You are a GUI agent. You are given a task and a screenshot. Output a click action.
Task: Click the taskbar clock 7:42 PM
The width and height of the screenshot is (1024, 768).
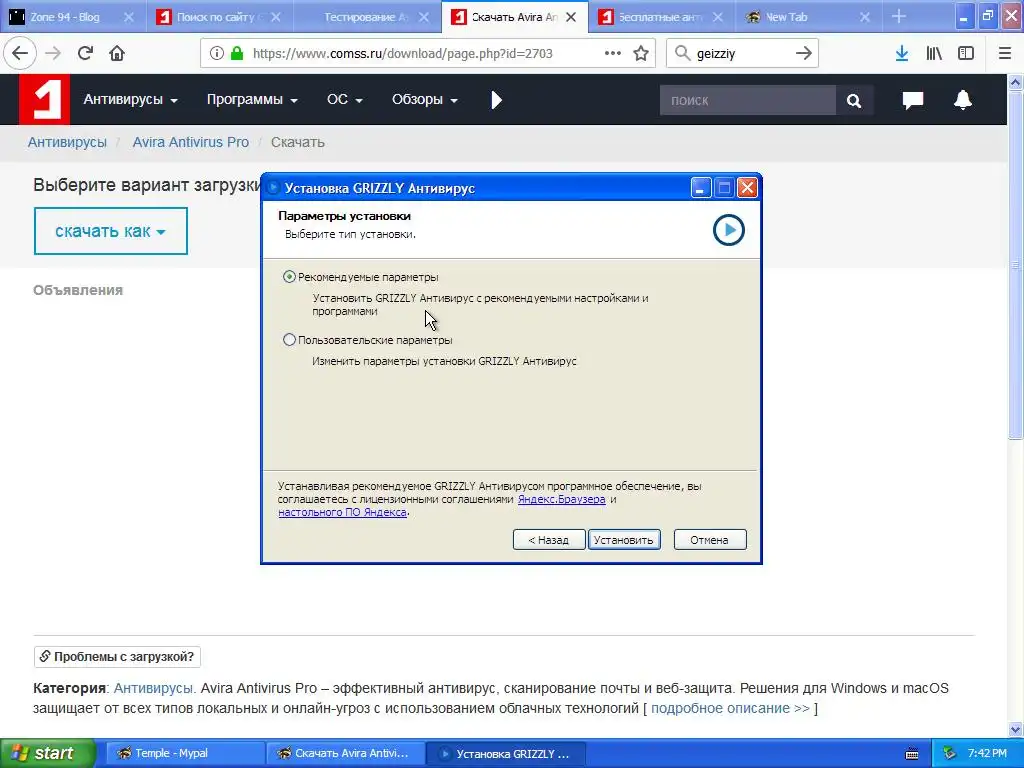(x=987, y=754)
